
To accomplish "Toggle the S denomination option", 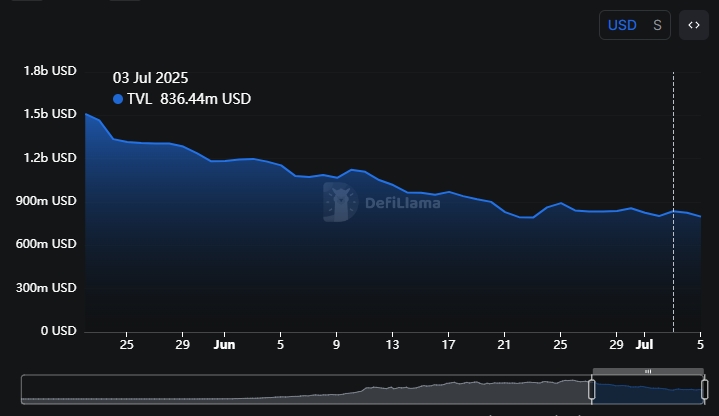I will pyautogui.click(x=657, y=25).
